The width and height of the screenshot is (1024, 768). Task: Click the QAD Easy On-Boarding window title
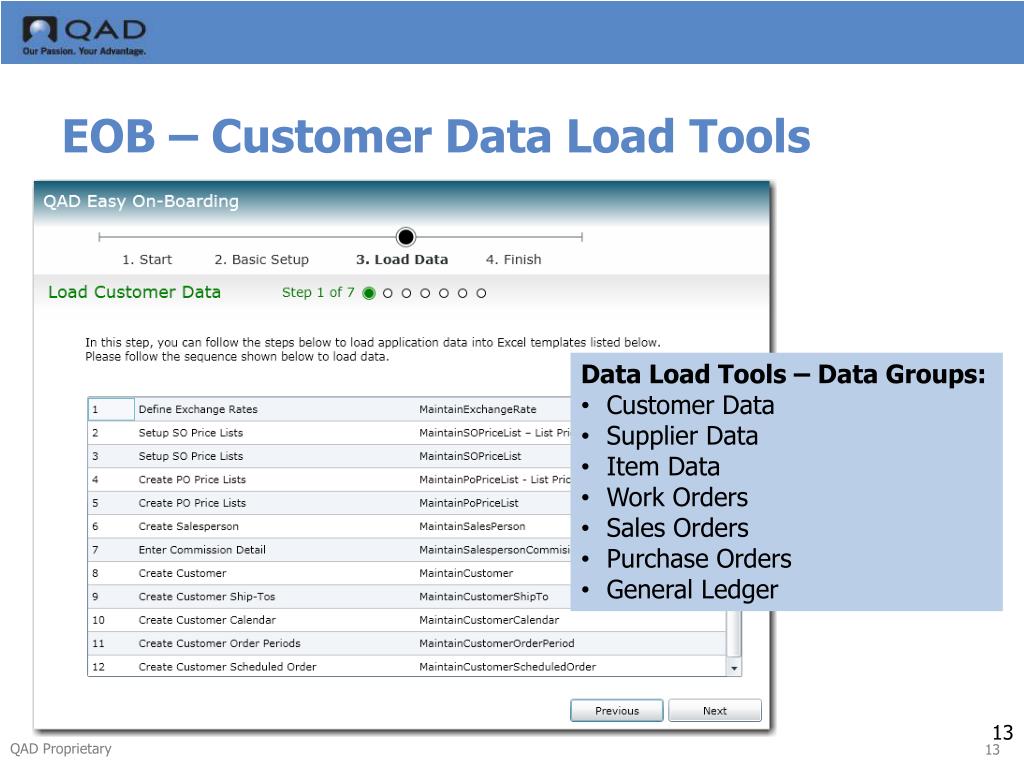[x=141, y=201]
